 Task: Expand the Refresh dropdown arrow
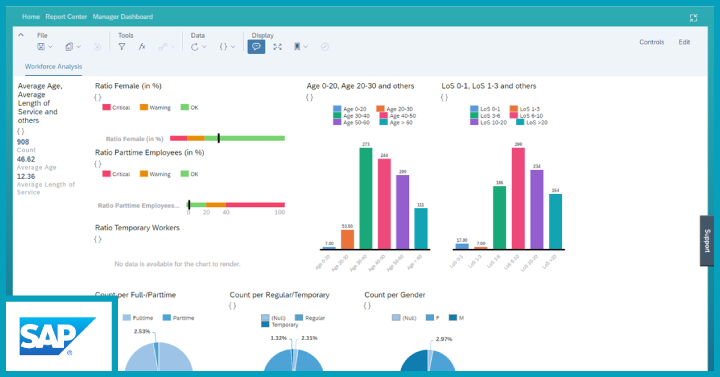[x=204, y=47]
